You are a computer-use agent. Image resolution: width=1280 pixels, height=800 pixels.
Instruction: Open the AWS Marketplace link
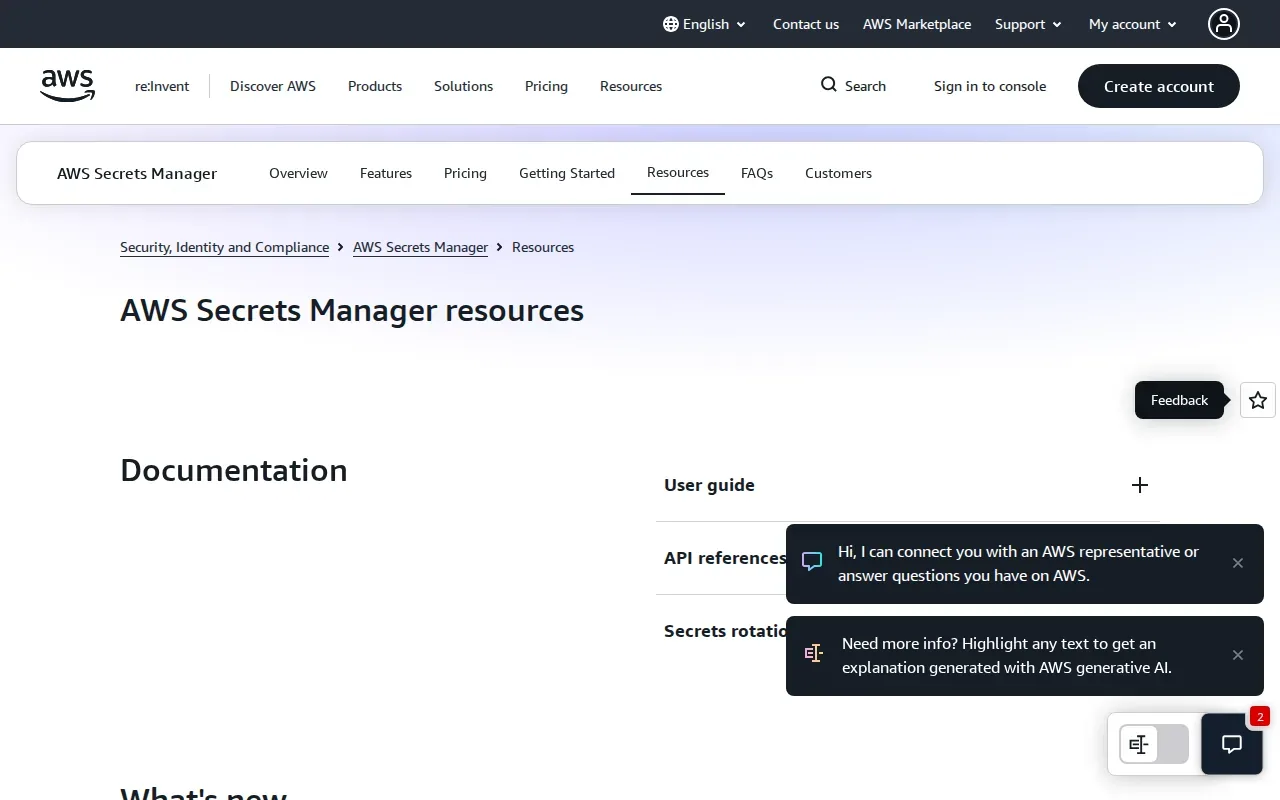[x=917, y=24]
